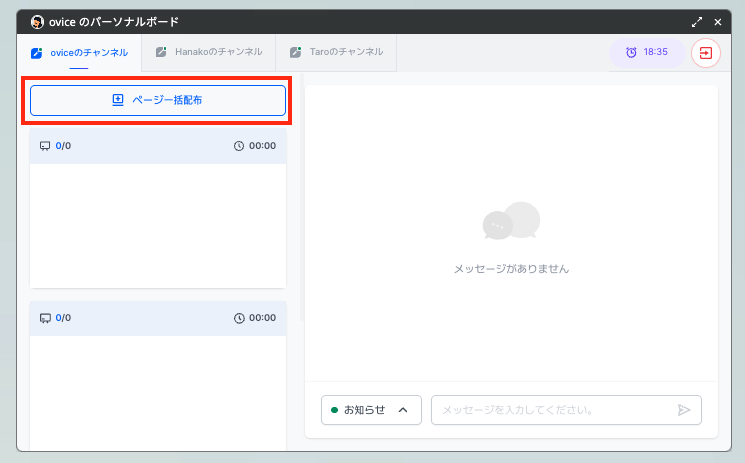Switch to Hanakoのチャンネル tab
Viewport: 745px width, 463px height.
coord(209,52)
